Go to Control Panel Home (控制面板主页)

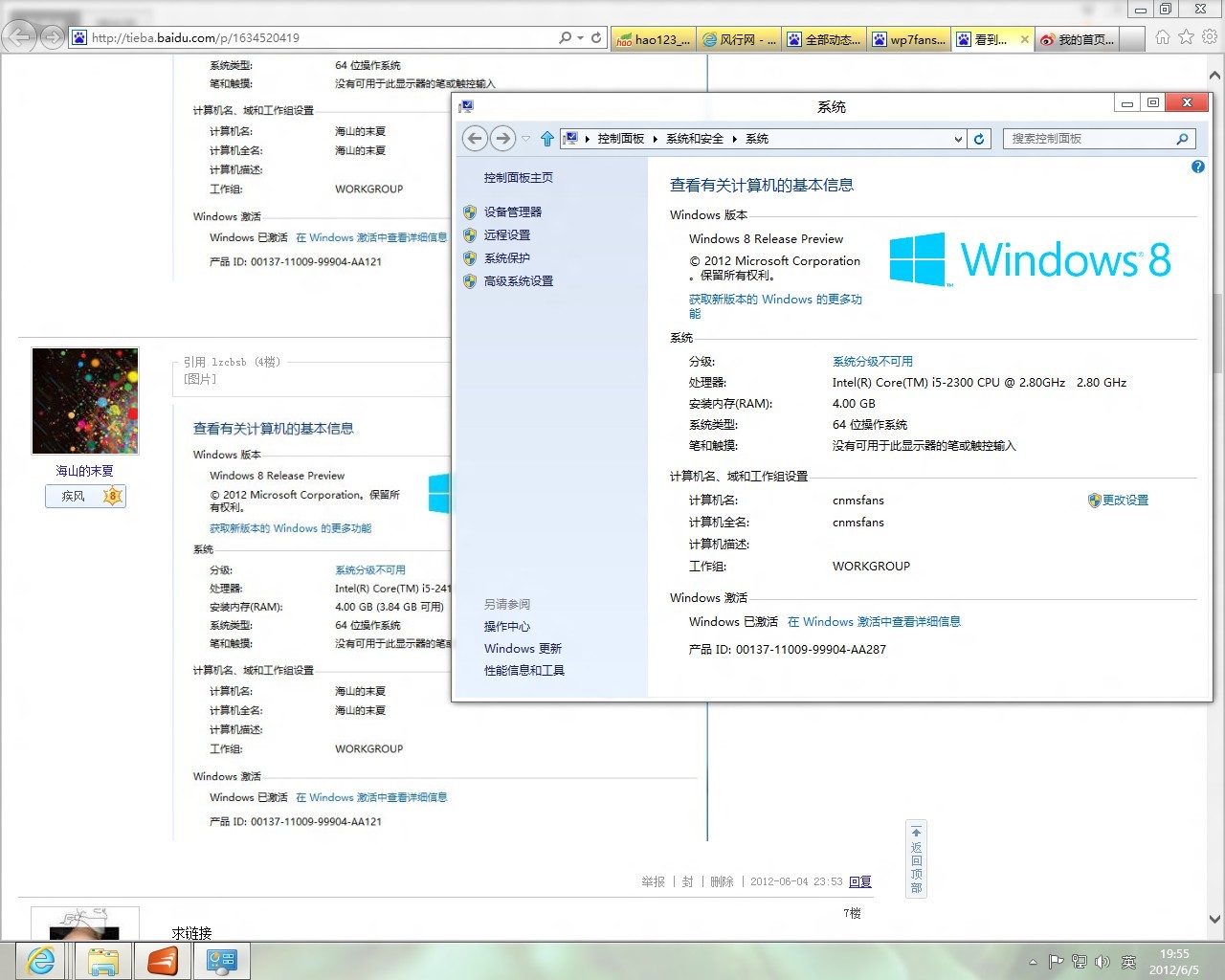tap(519, 177)
